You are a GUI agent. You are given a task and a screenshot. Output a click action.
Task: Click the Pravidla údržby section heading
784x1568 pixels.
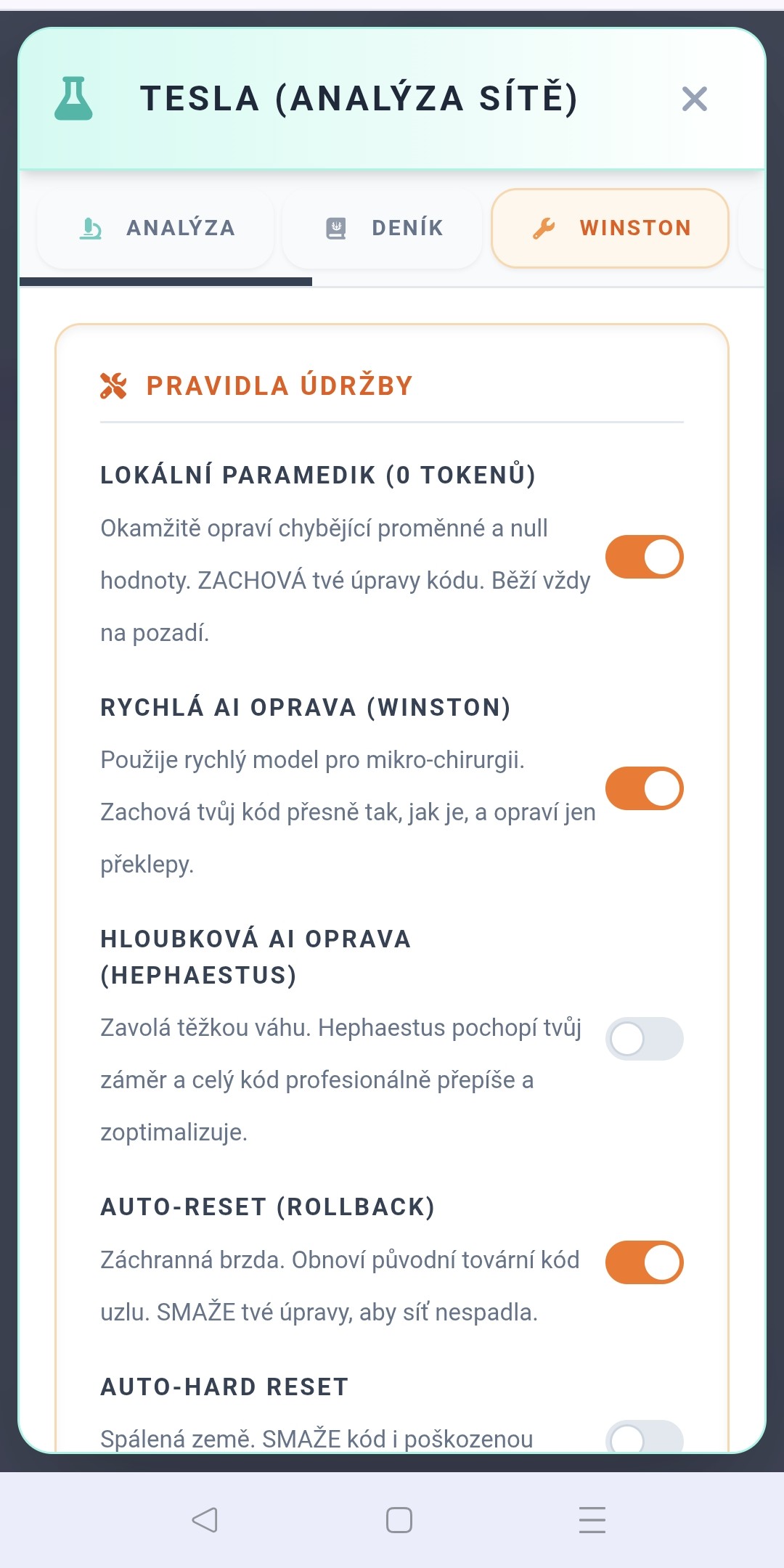[279, 385]
